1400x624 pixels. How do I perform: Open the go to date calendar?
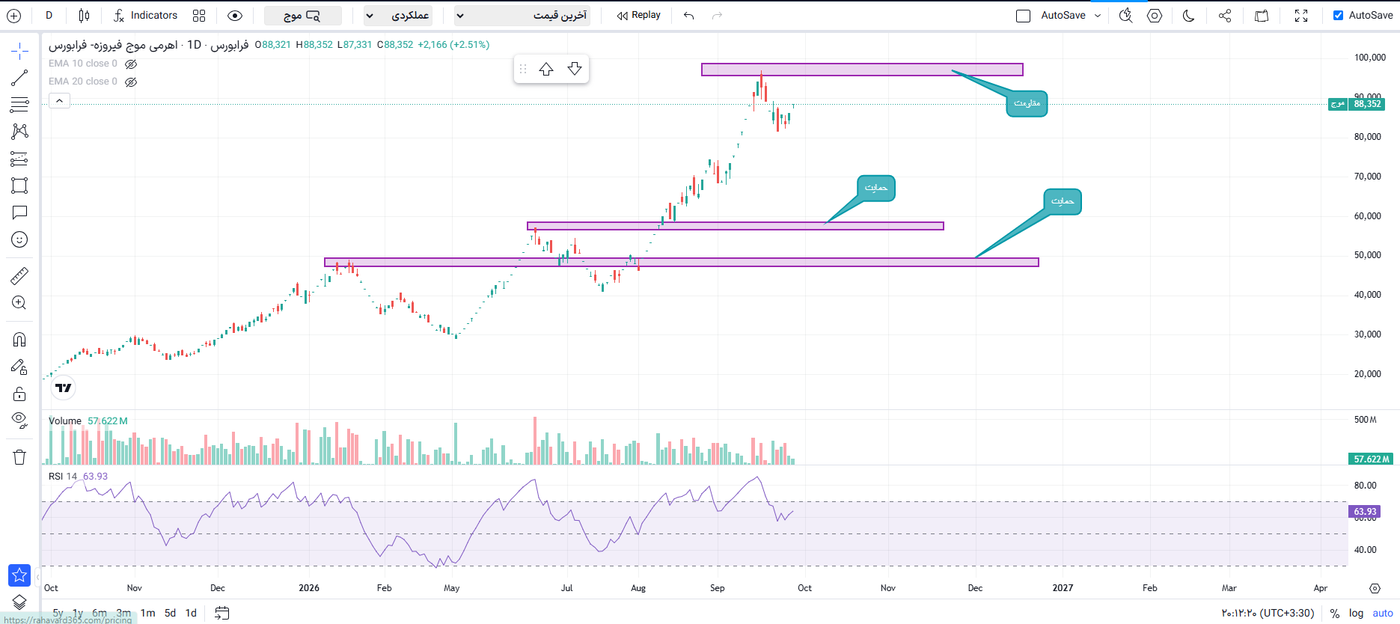tap(222, 613)
